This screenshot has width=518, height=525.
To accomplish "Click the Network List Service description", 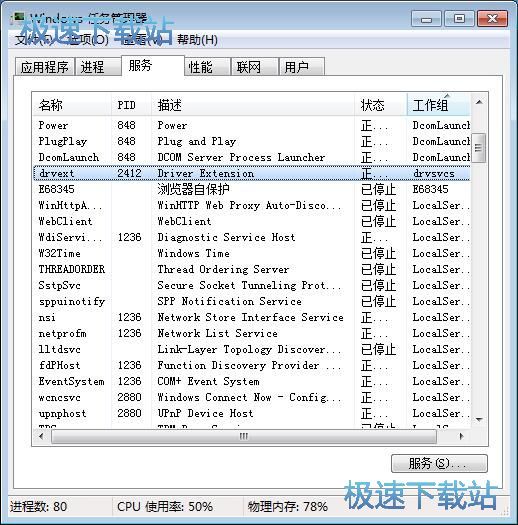I will pyautogui.click(x=217, y=333).
